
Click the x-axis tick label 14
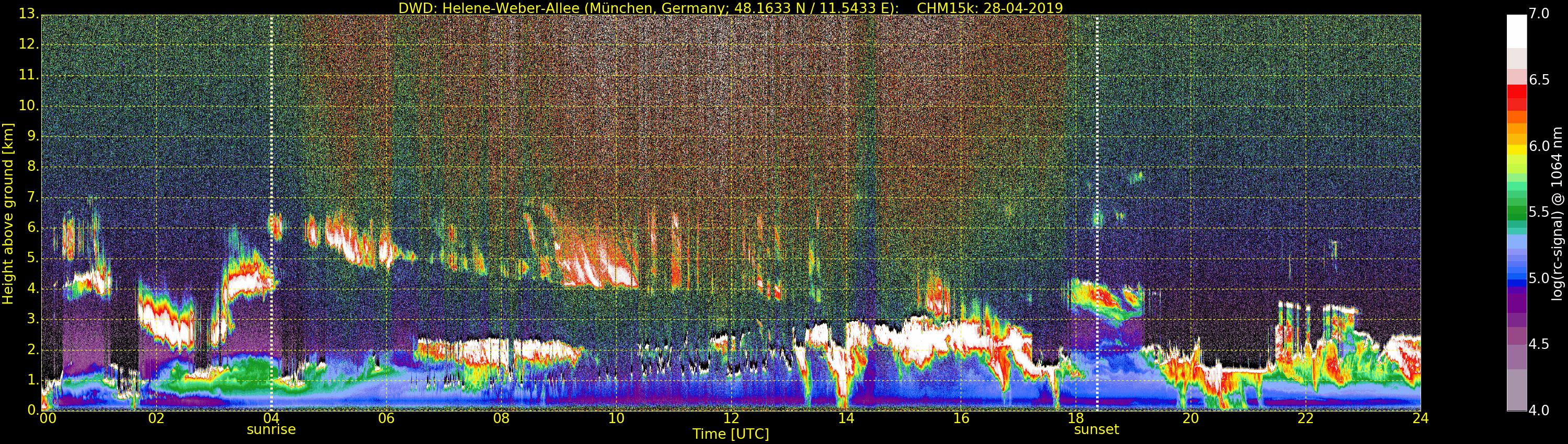846,418
